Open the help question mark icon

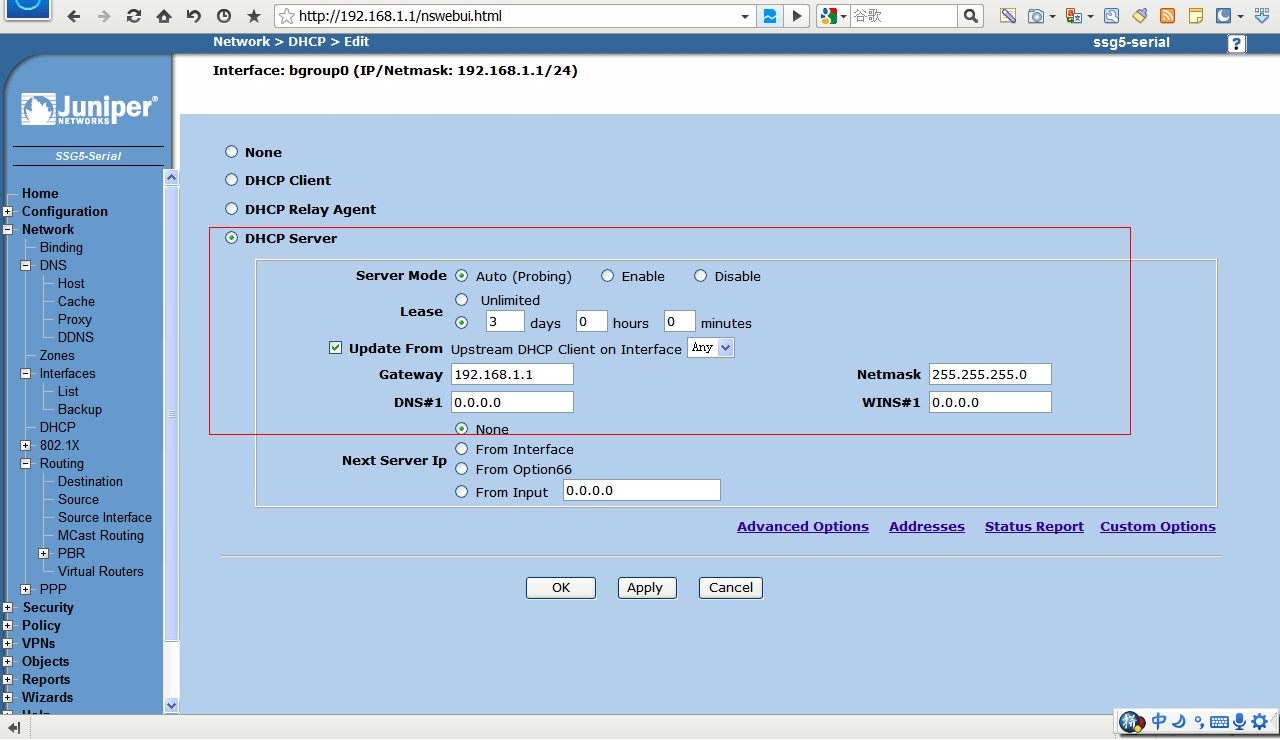(x=1237, y=43)
